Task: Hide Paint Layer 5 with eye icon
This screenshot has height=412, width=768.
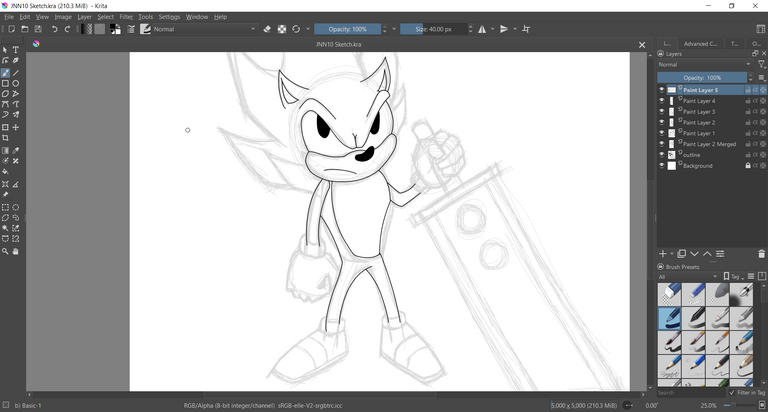Action: pos(662,90)
